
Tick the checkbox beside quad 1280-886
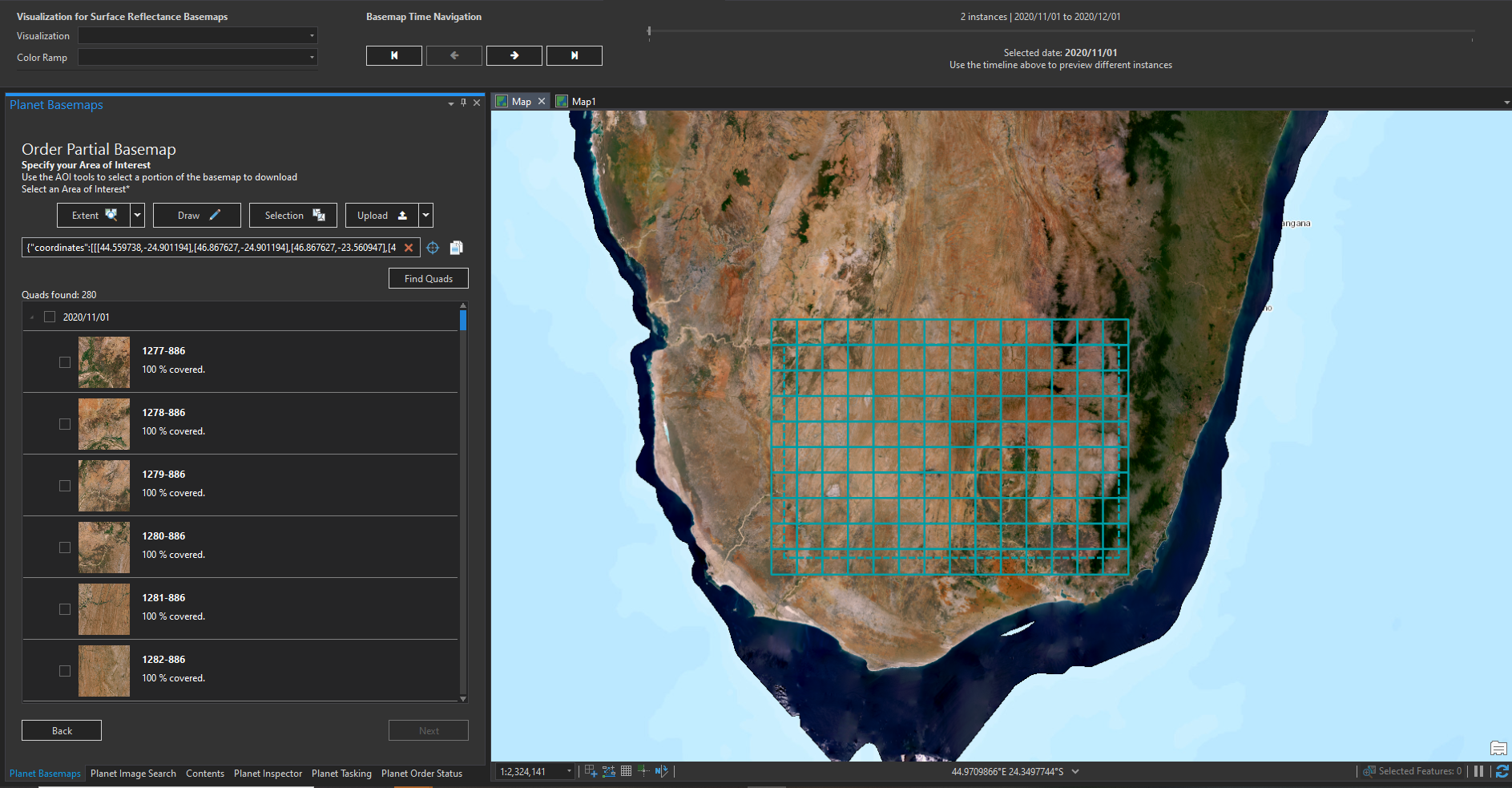click(x=64, y=548)
